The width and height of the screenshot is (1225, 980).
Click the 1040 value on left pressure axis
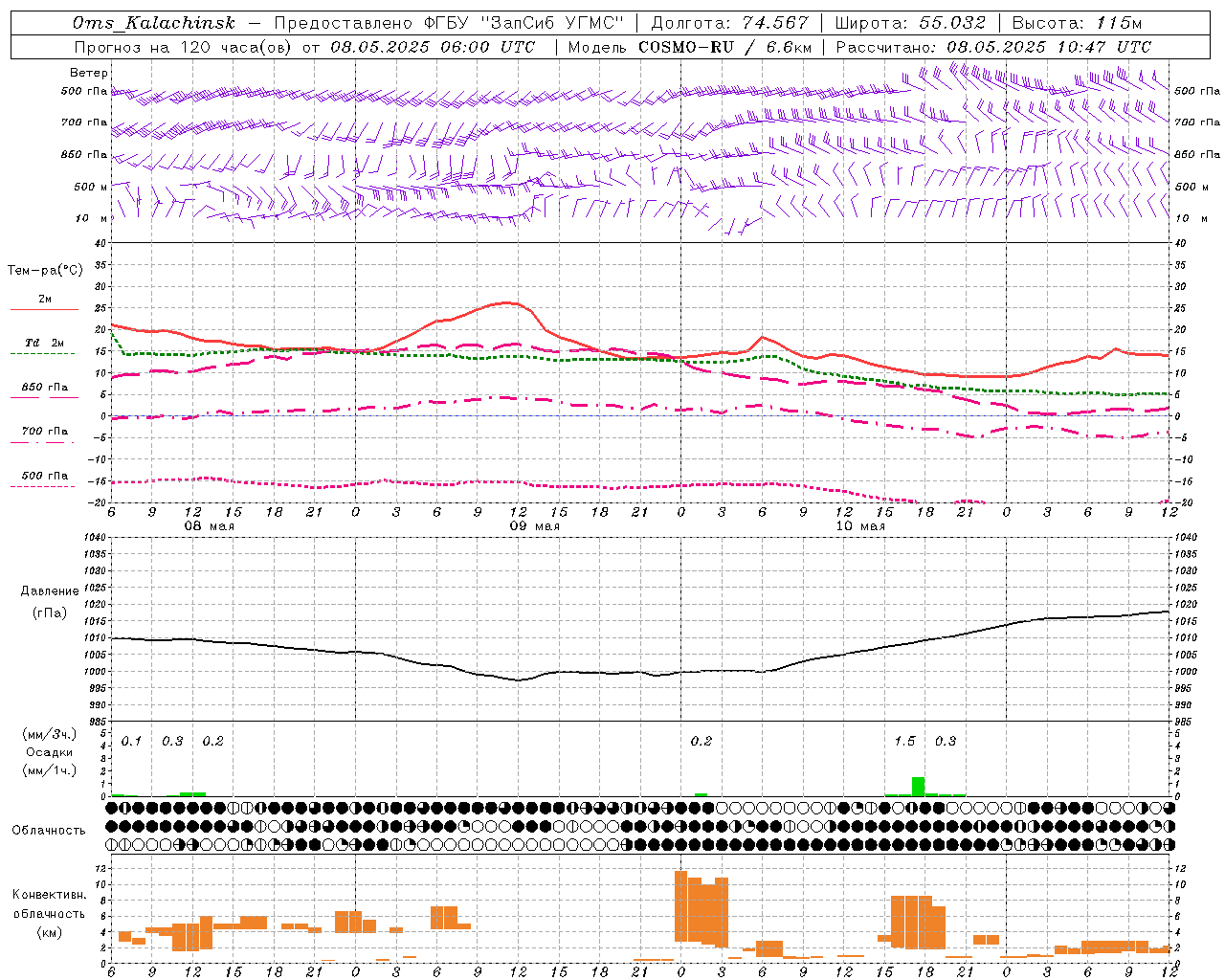93,538
